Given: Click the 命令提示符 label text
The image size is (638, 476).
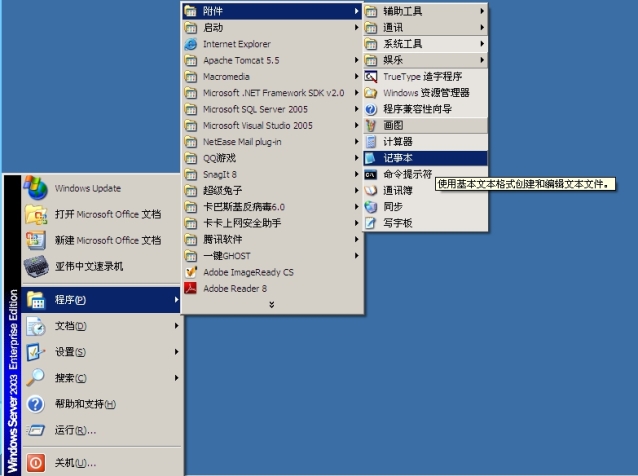Looking at the screenshot, I should (408, 174).
